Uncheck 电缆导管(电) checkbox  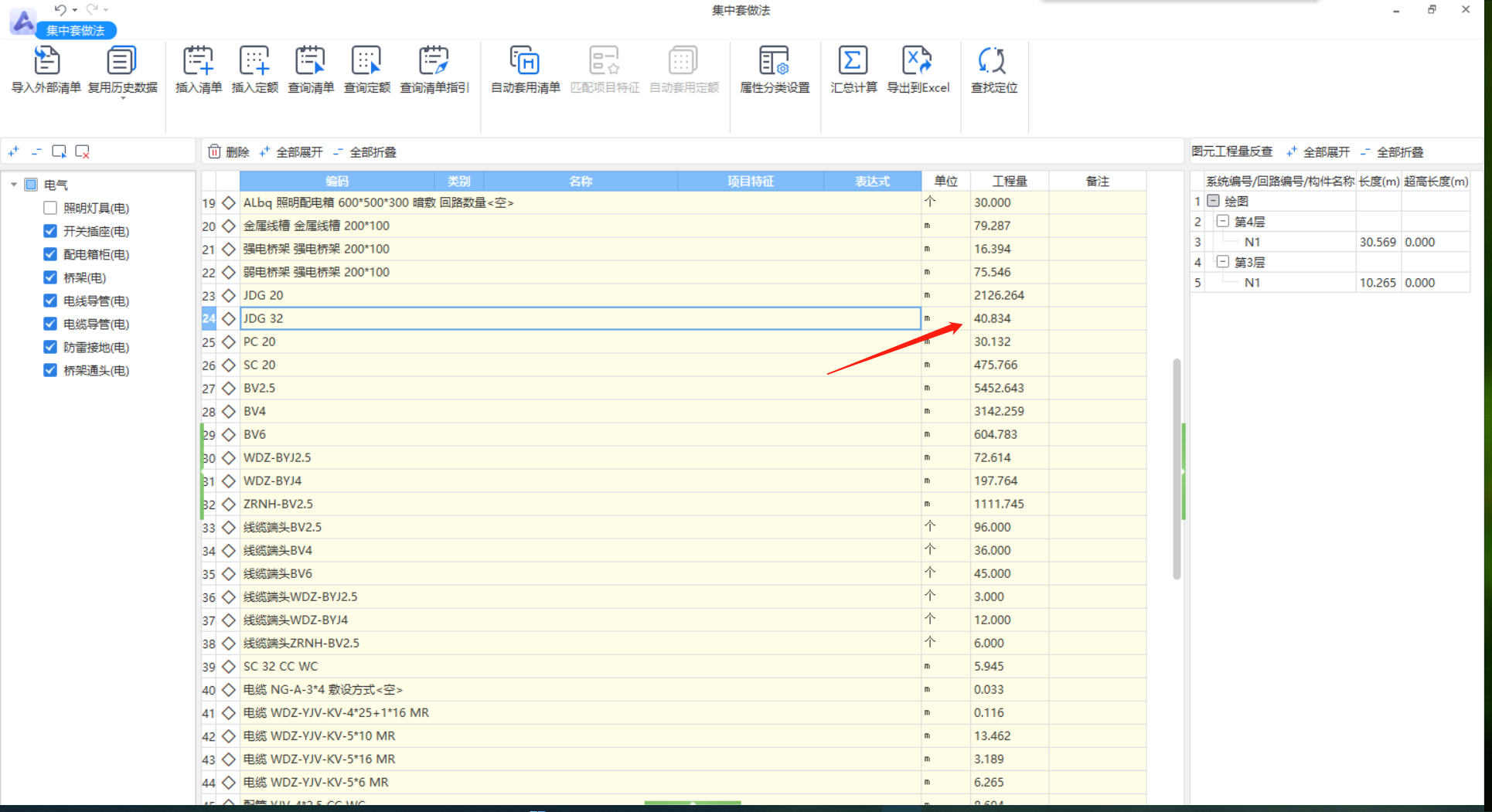tap(50, 324)
